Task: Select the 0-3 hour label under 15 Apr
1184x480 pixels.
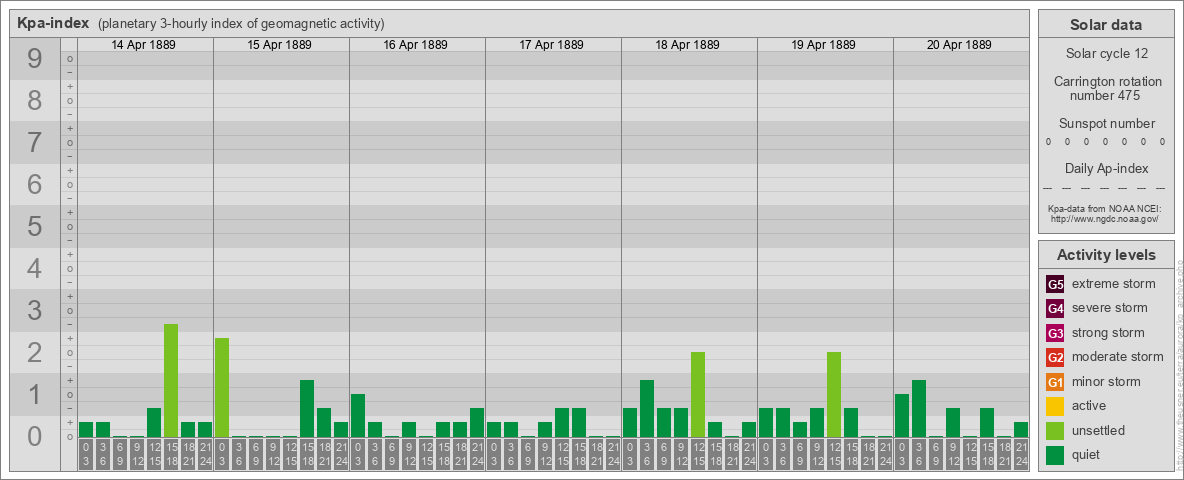Action: [x=222, y=454]
